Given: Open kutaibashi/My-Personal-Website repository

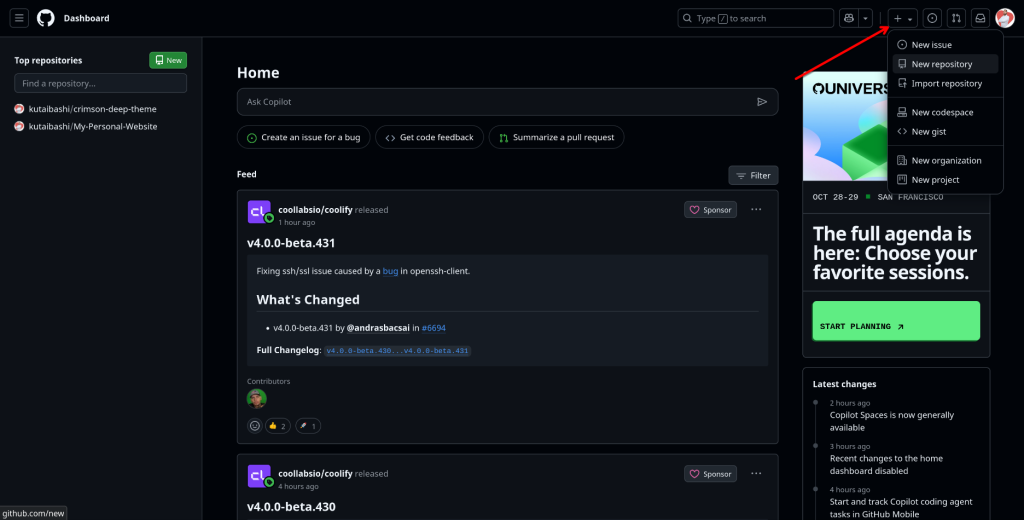Looking at the screenshot, I should pos(93,127).
